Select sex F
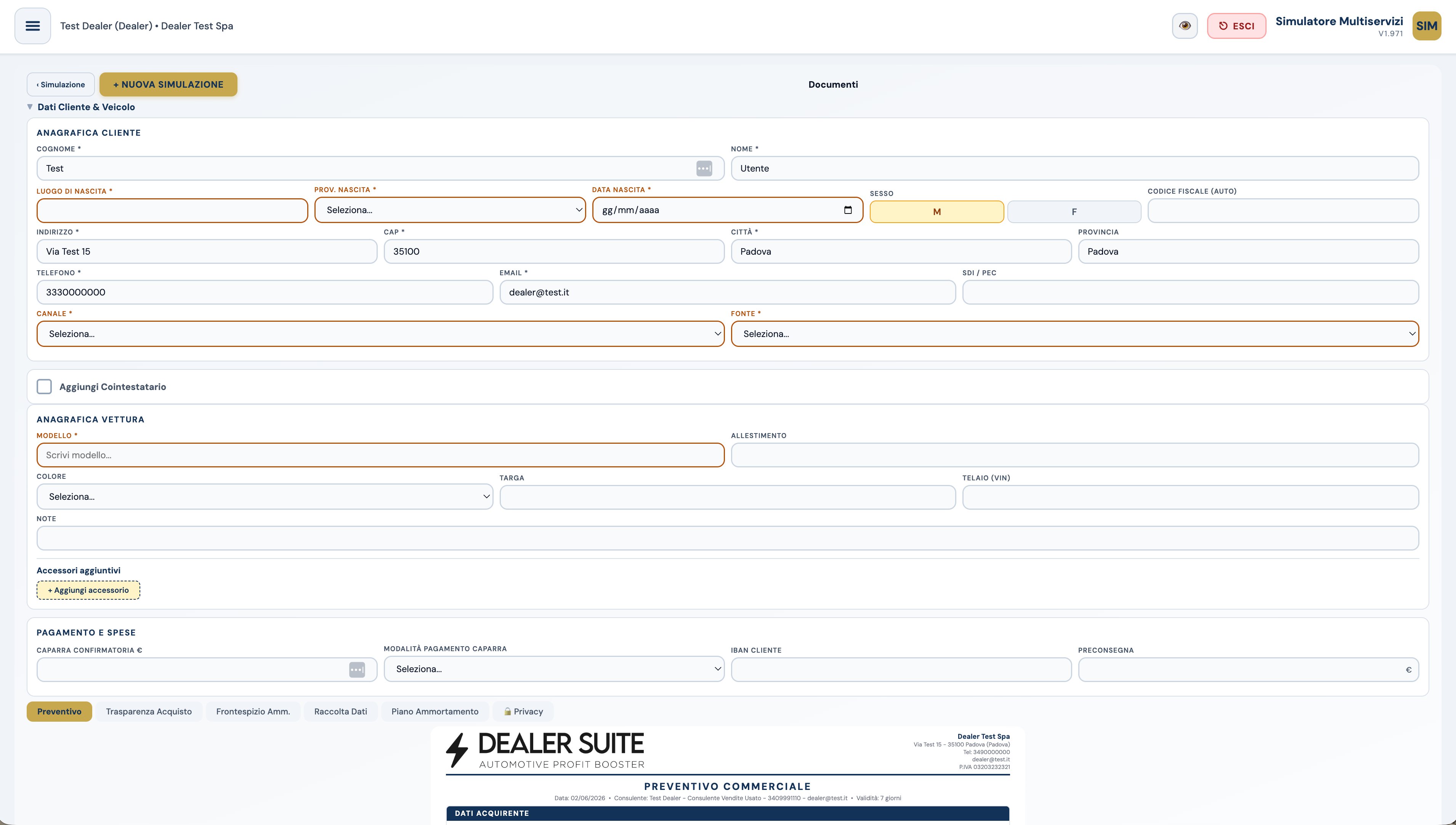 pos(1074,212)
